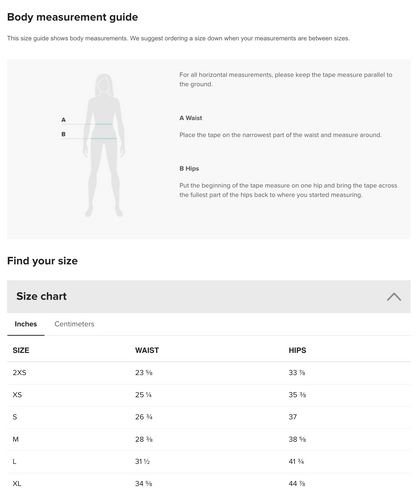Select the M size row
Screen dimensions: 416x492
click(209, 439)
